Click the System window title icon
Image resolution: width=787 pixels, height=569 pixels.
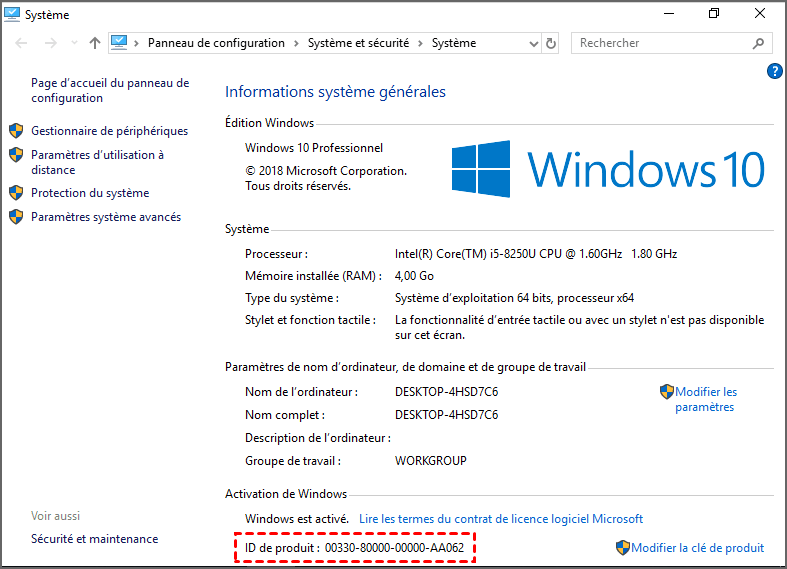12,14
